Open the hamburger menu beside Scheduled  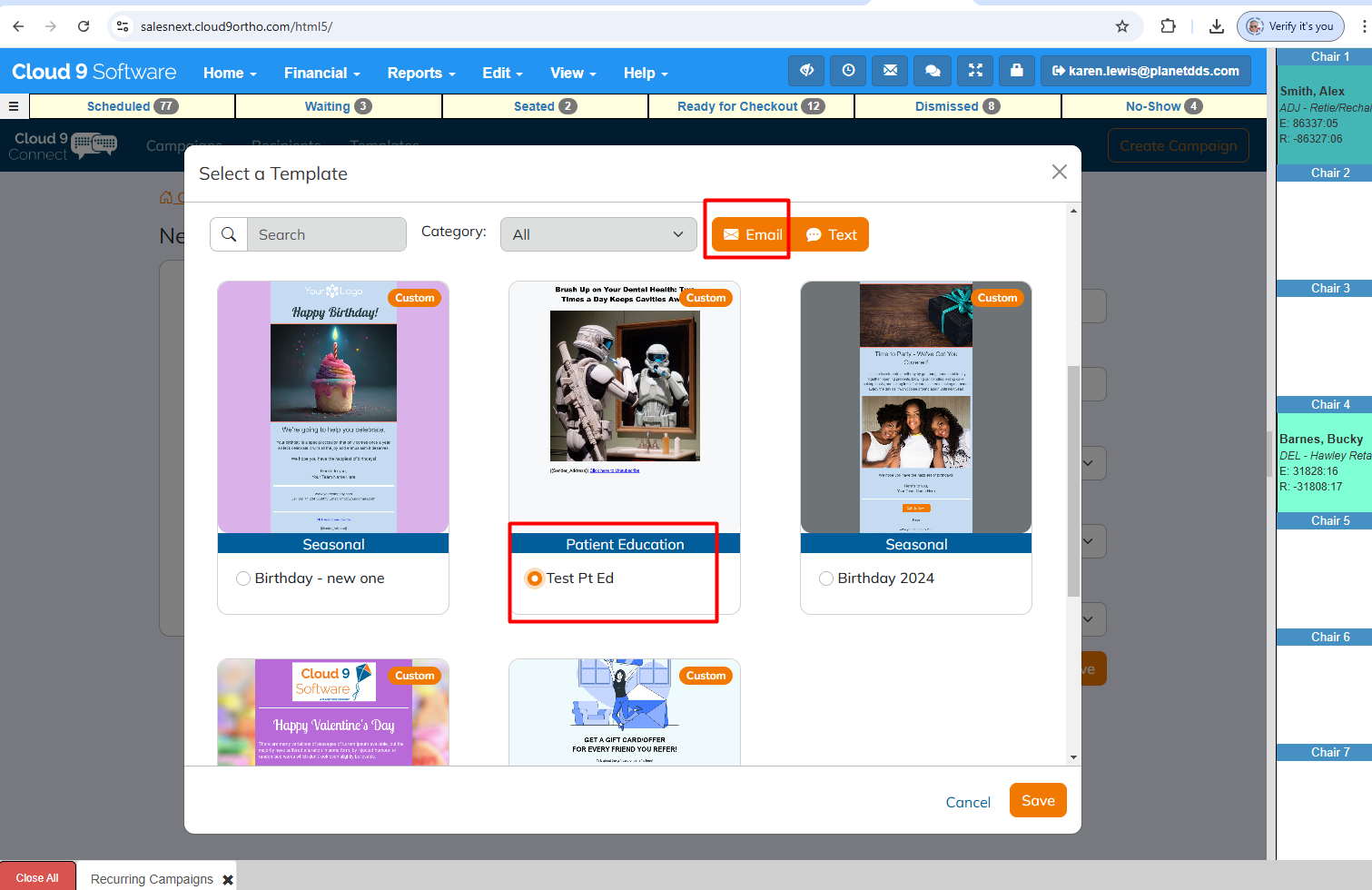[x=14, y=106]
